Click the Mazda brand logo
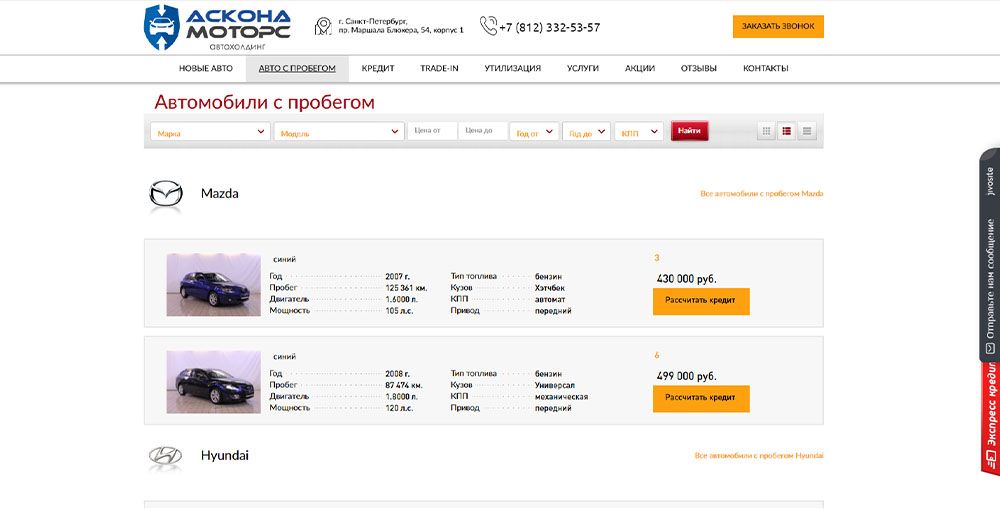The image size is (1000, 509). (166, 195)
